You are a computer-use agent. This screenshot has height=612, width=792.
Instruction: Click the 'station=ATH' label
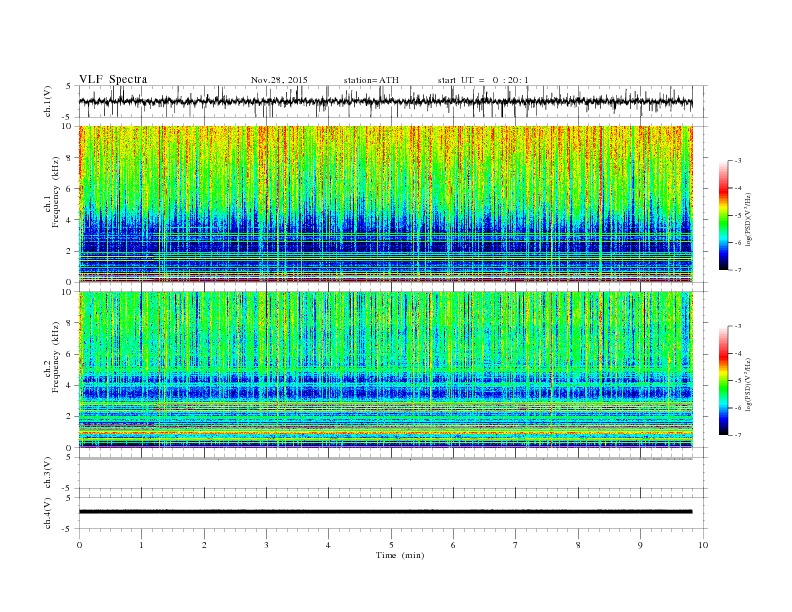tap(371, 80)
